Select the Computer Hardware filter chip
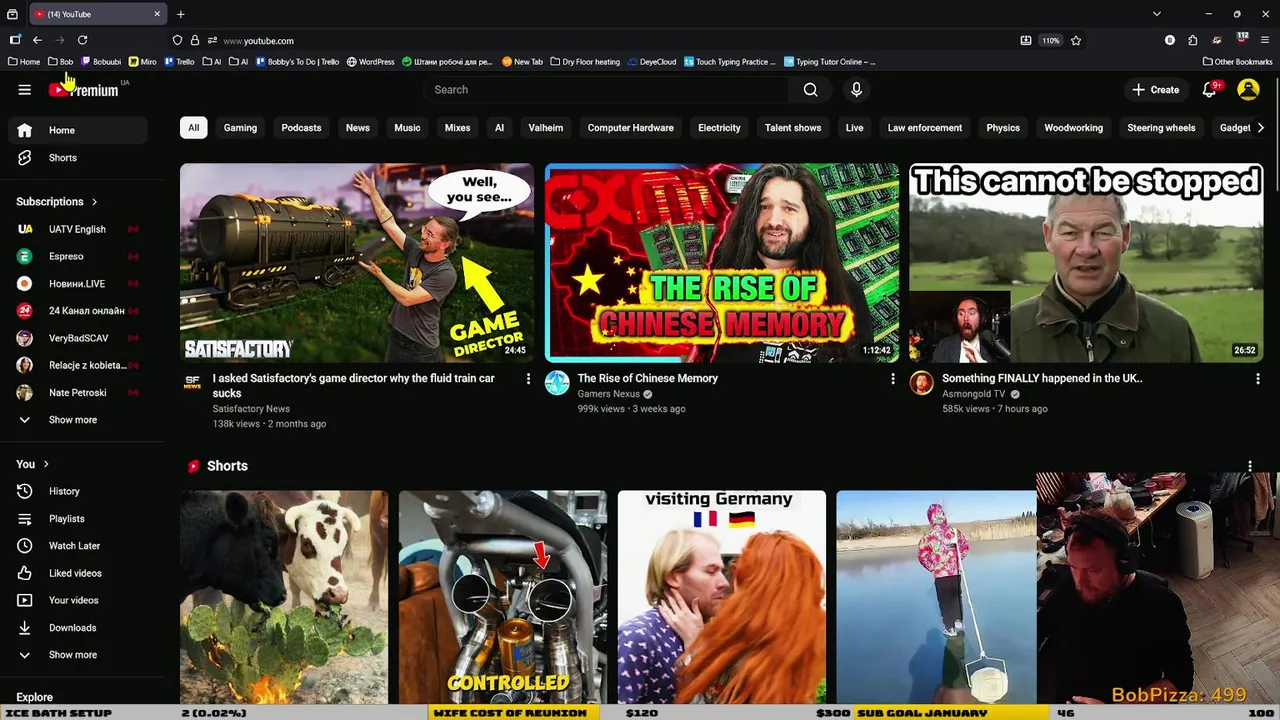This screenshot has width=1280, height=720. point(630,128)
